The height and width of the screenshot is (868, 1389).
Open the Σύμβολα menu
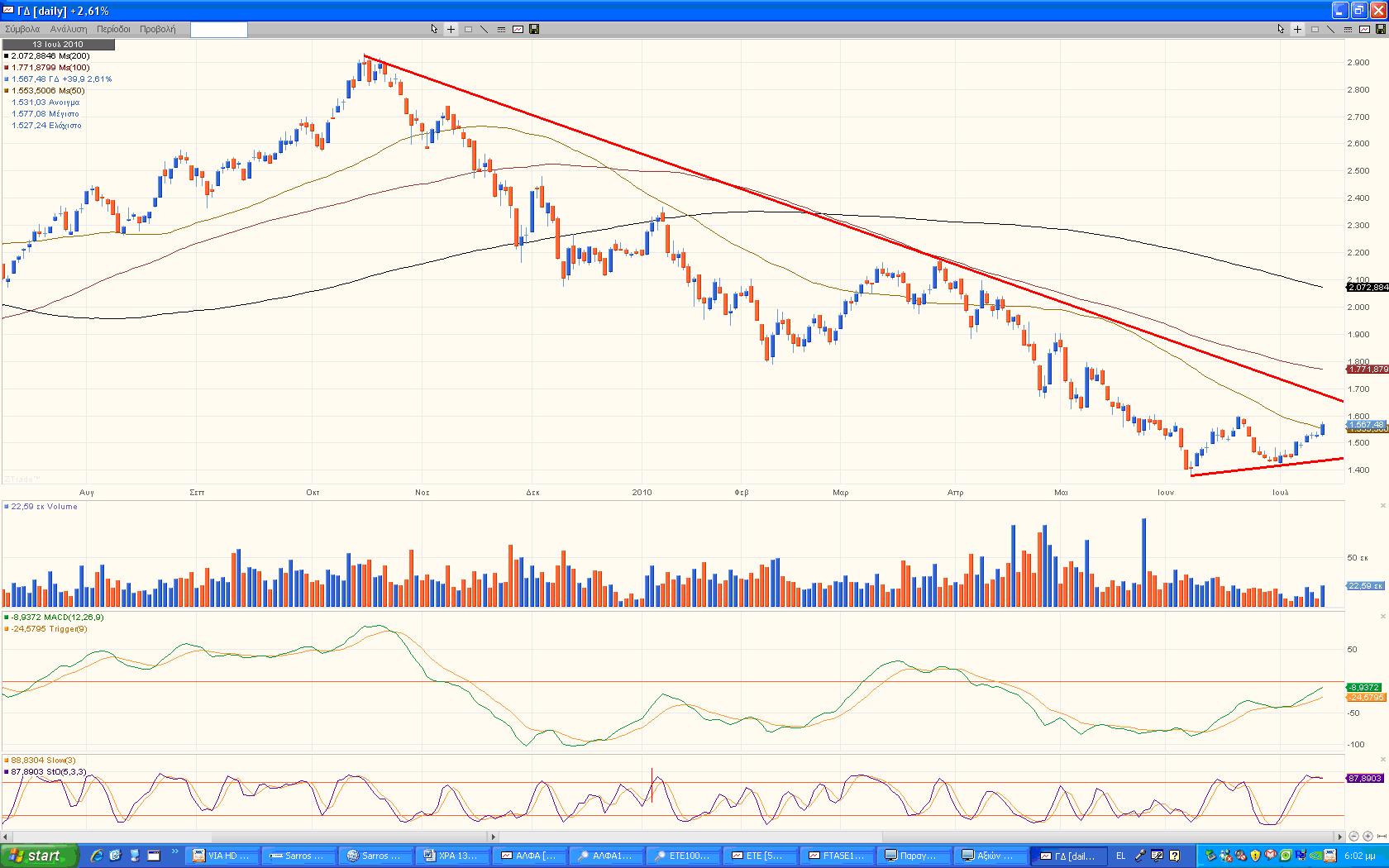point(22,29)
